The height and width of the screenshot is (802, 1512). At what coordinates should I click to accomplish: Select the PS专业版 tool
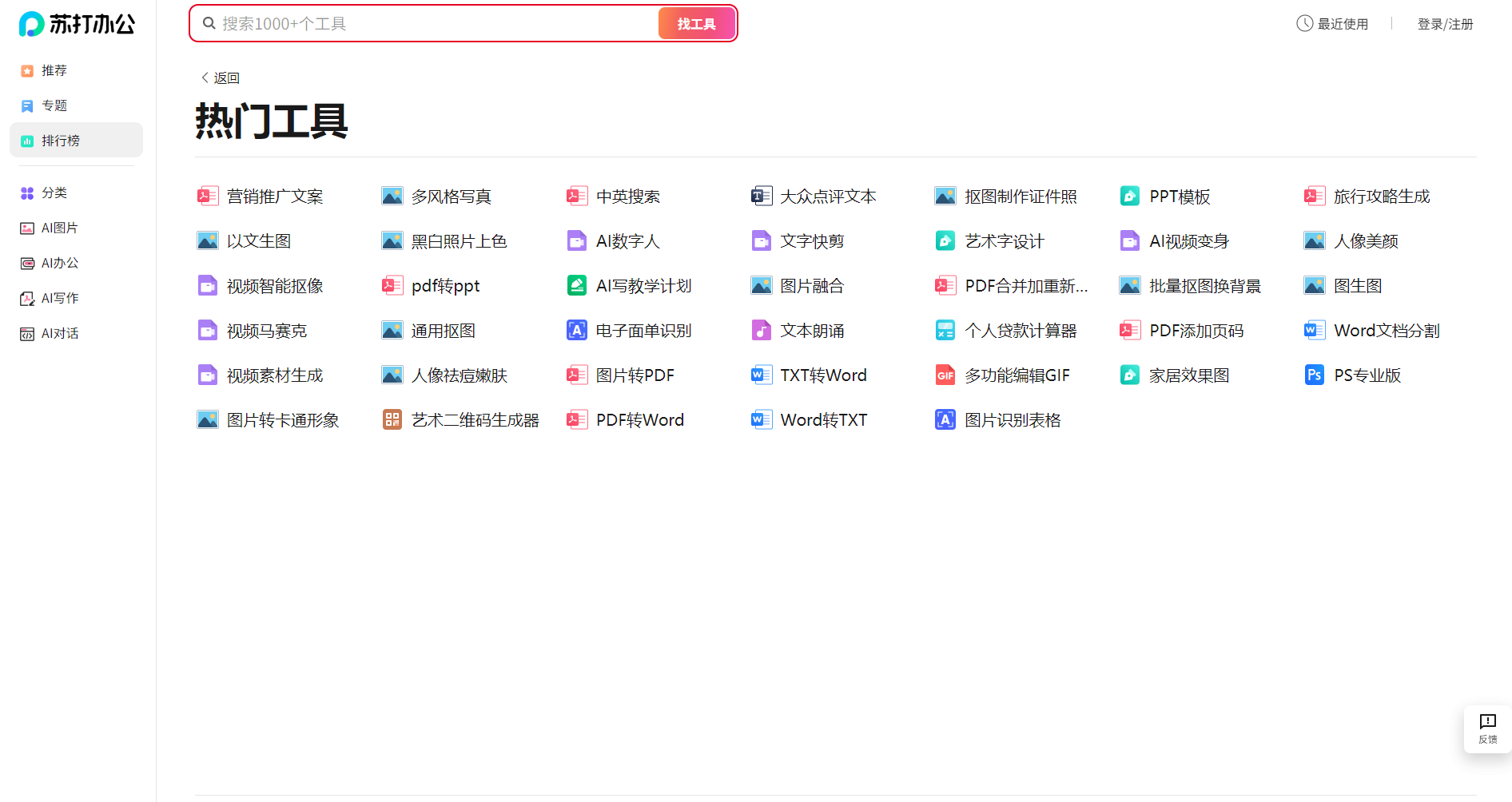coord(1368,375)
